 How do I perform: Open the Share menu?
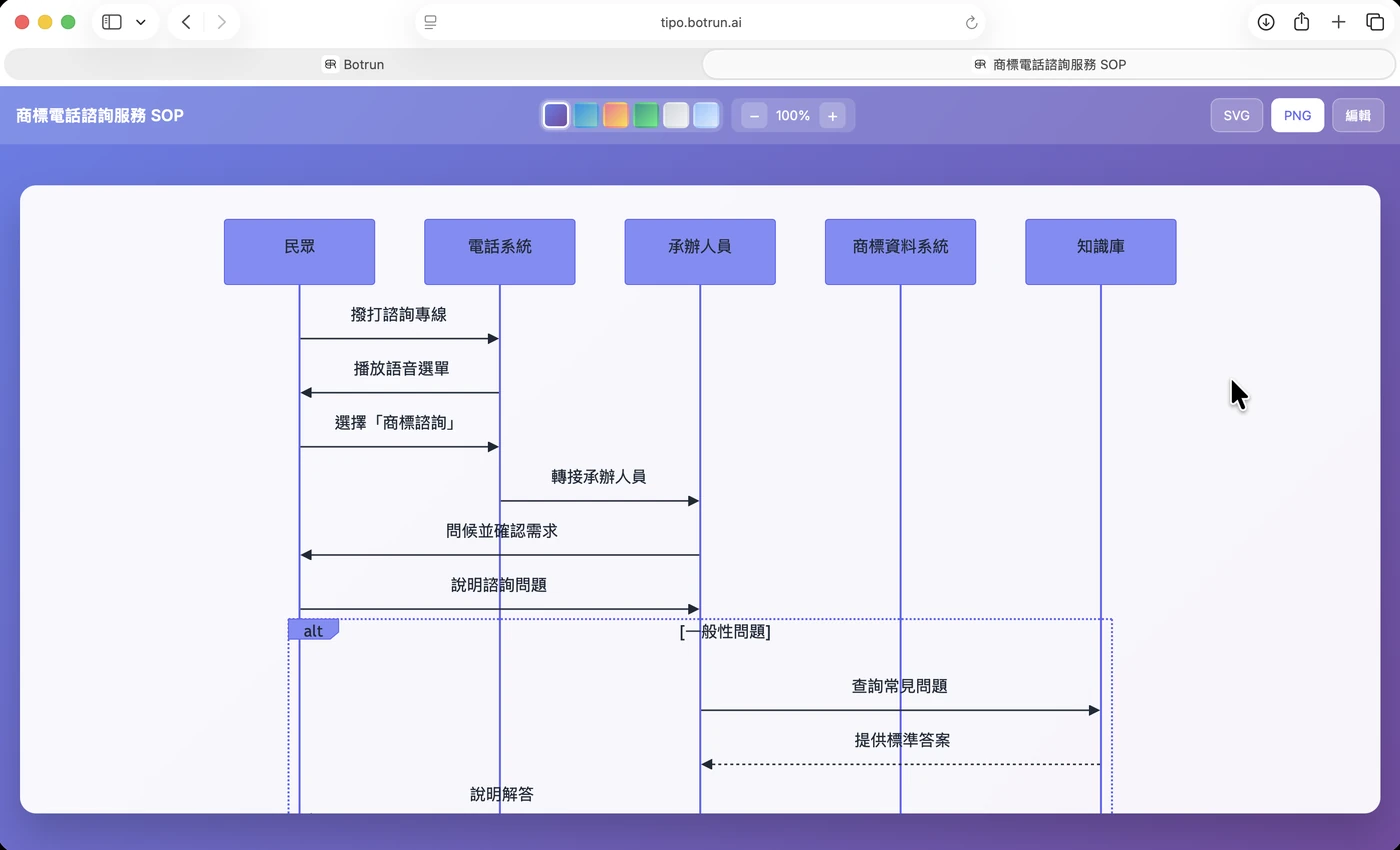pos(1301,22)
